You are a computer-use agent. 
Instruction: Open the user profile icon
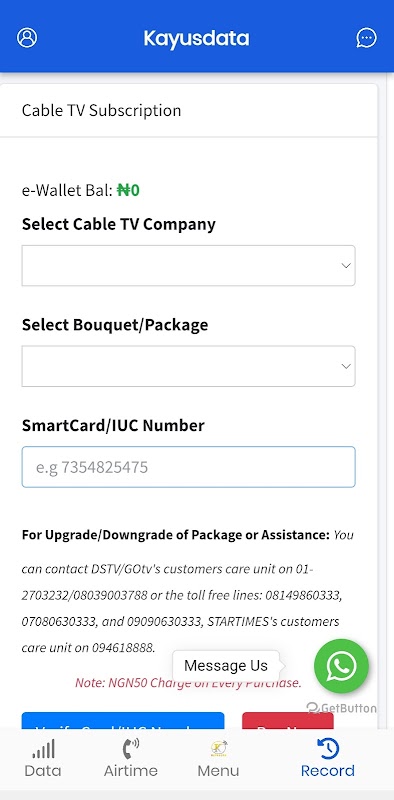tap(27, 38)
